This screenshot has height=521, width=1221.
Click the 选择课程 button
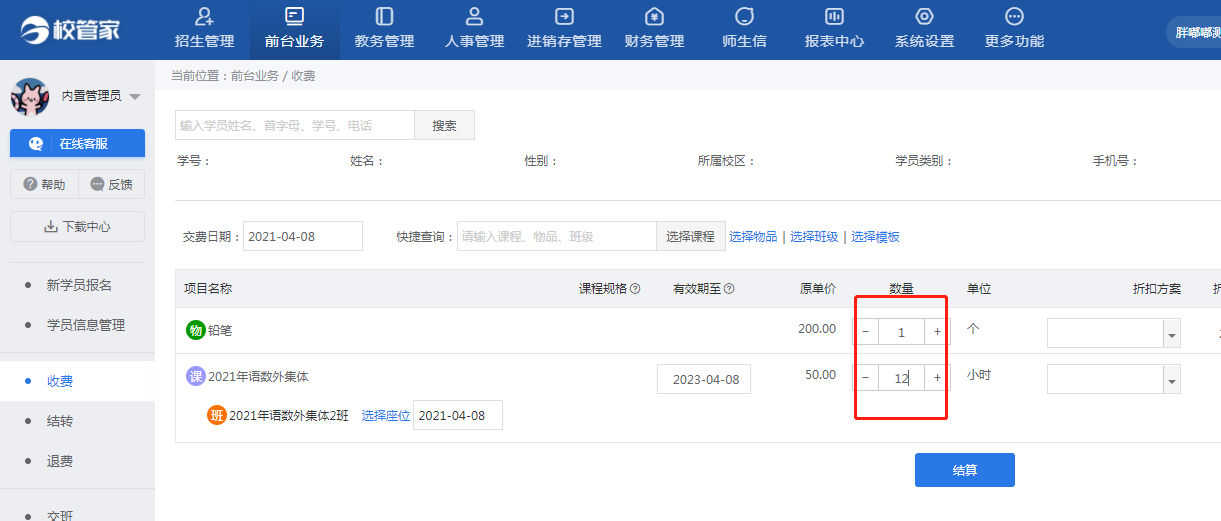pyautogui.click(x=690, y=236)
